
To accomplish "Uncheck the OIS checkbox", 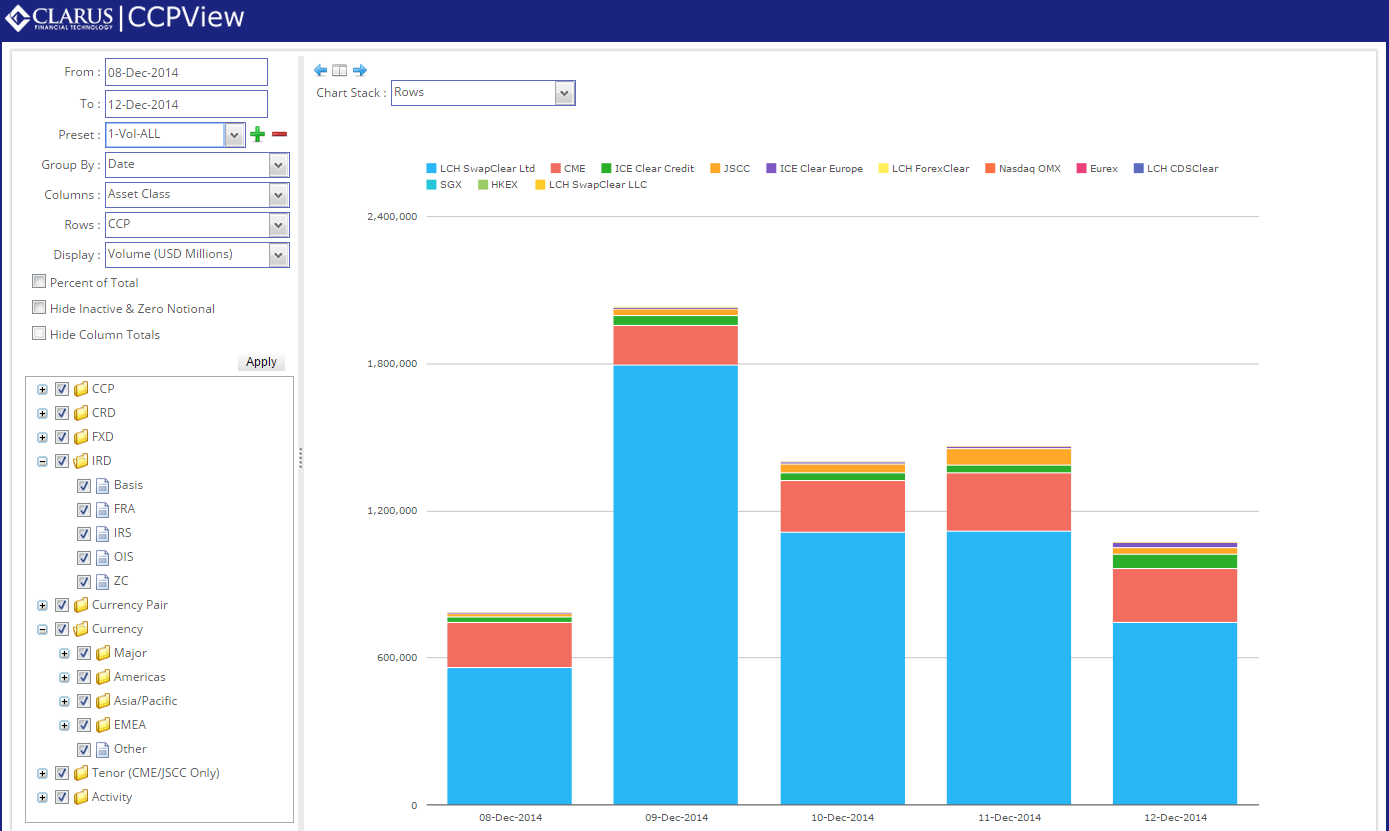I will (84, 557).
